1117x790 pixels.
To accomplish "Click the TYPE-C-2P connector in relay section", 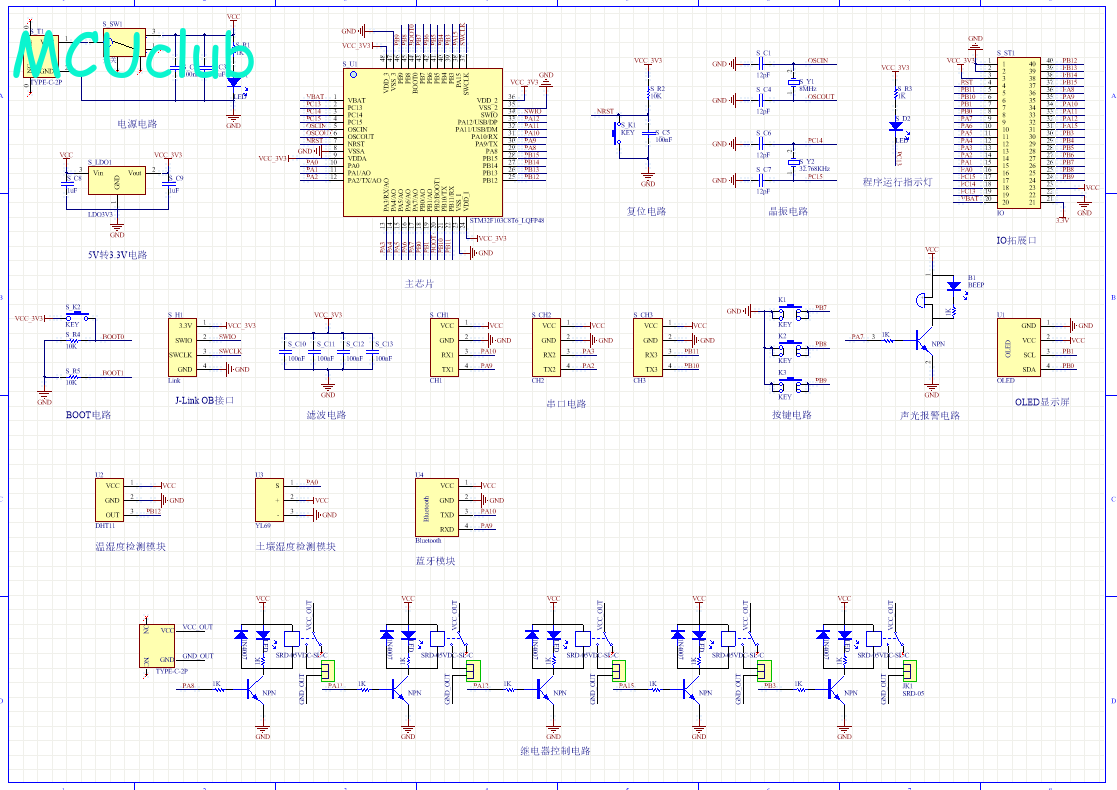I will [x=157, y=645].
